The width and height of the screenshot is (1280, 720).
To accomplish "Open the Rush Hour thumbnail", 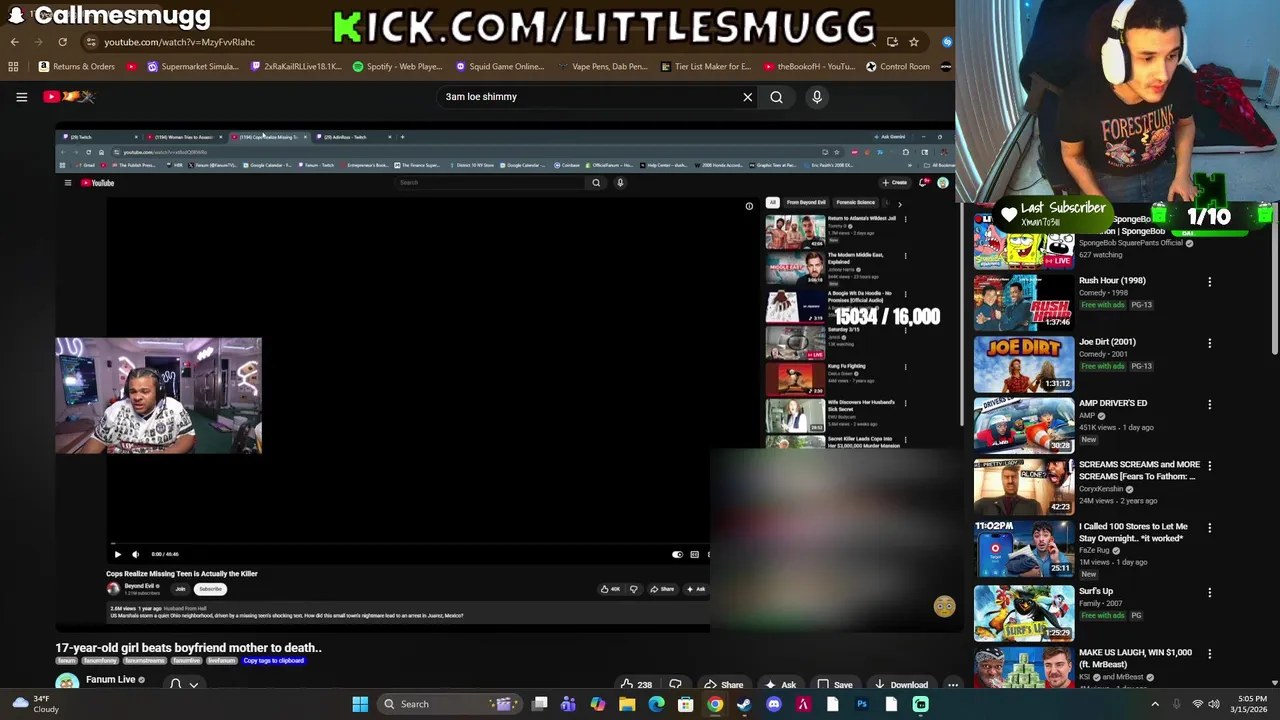I will [x=1024, y=303].
